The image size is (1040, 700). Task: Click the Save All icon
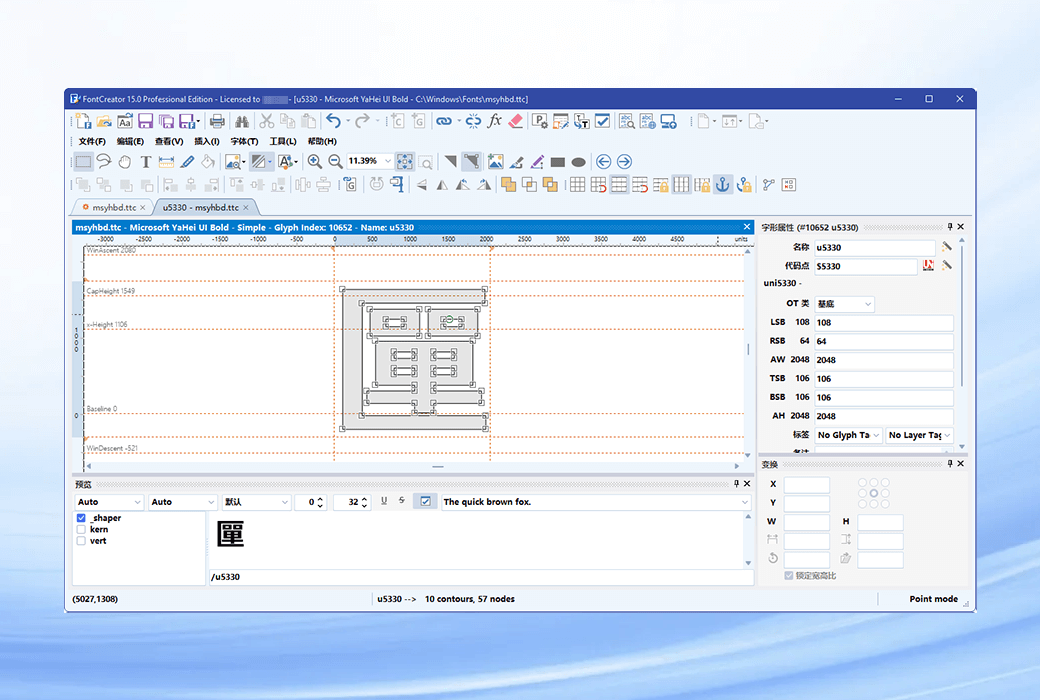(x=166, y=121)
